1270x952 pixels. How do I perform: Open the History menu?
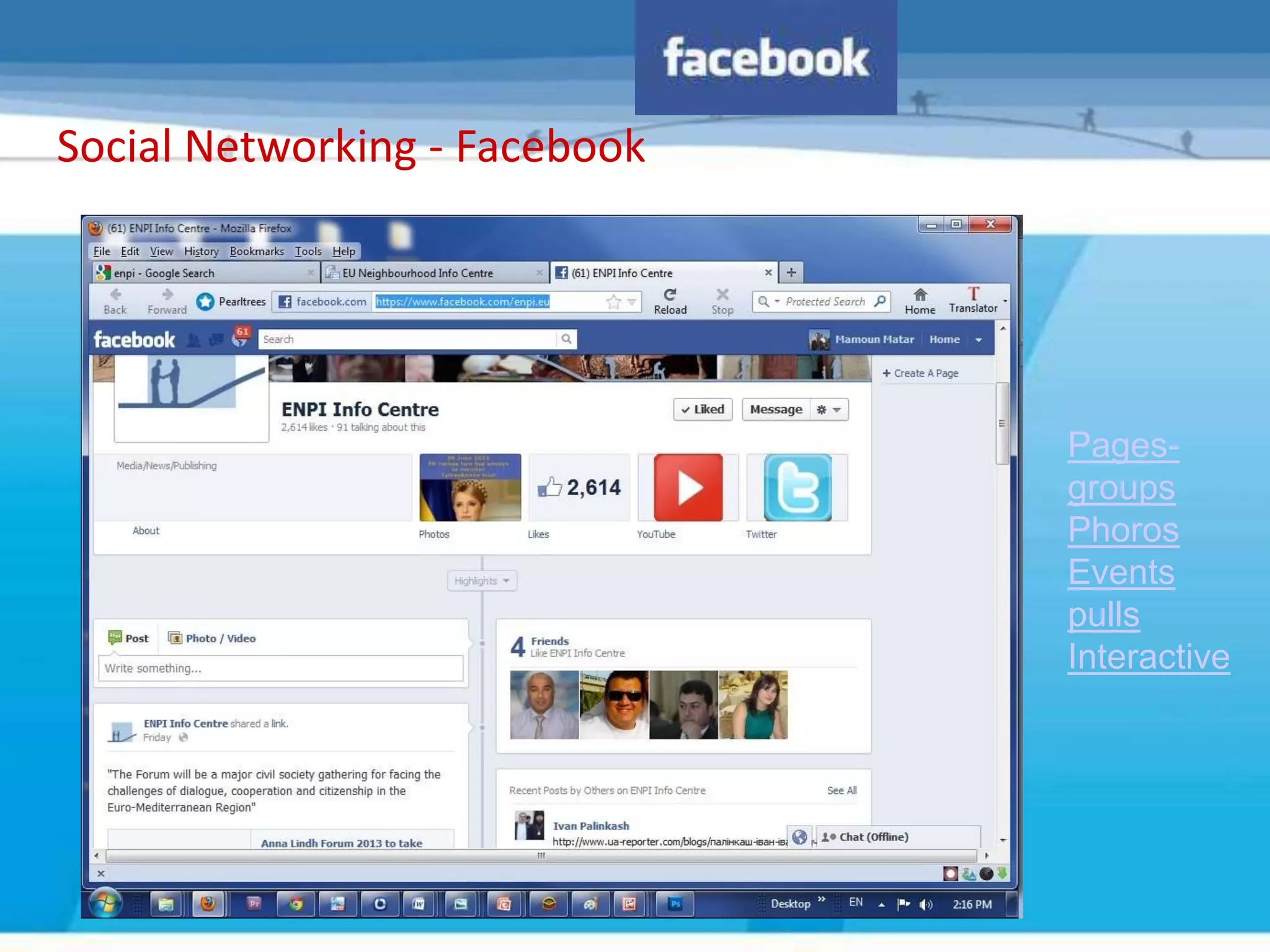point(202,251)
